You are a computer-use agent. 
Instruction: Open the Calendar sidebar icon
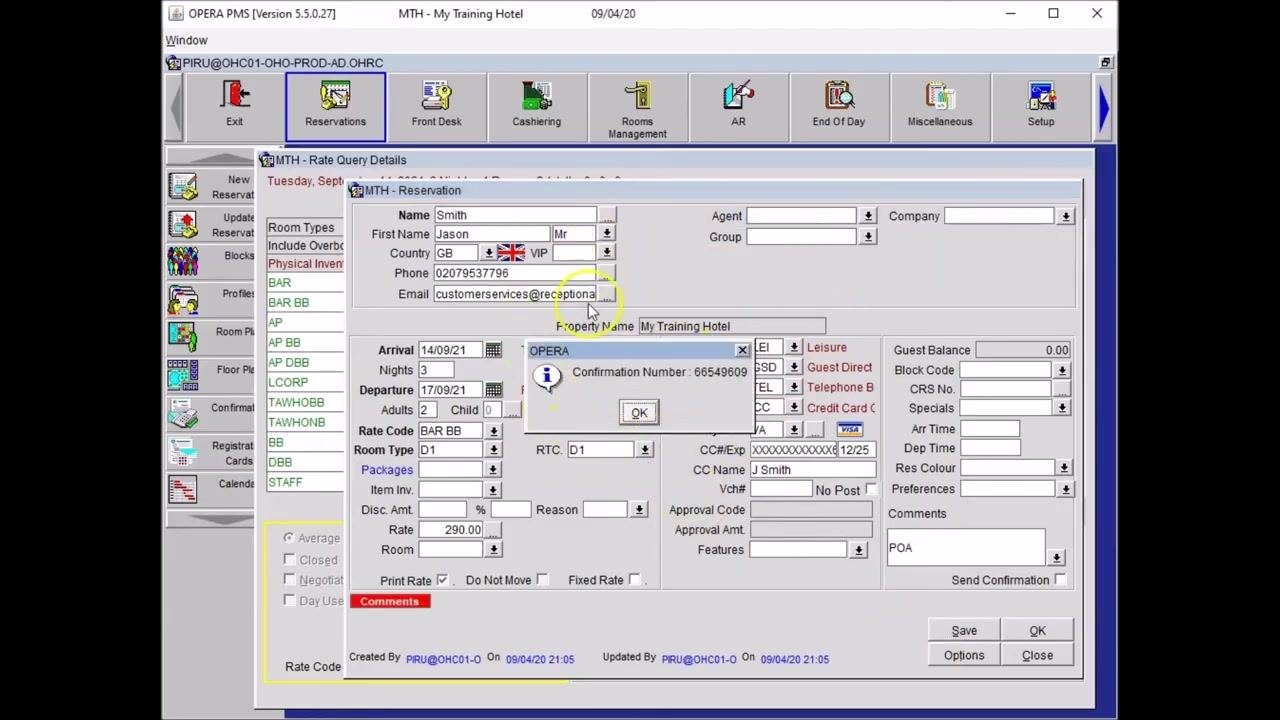point(183,490)
